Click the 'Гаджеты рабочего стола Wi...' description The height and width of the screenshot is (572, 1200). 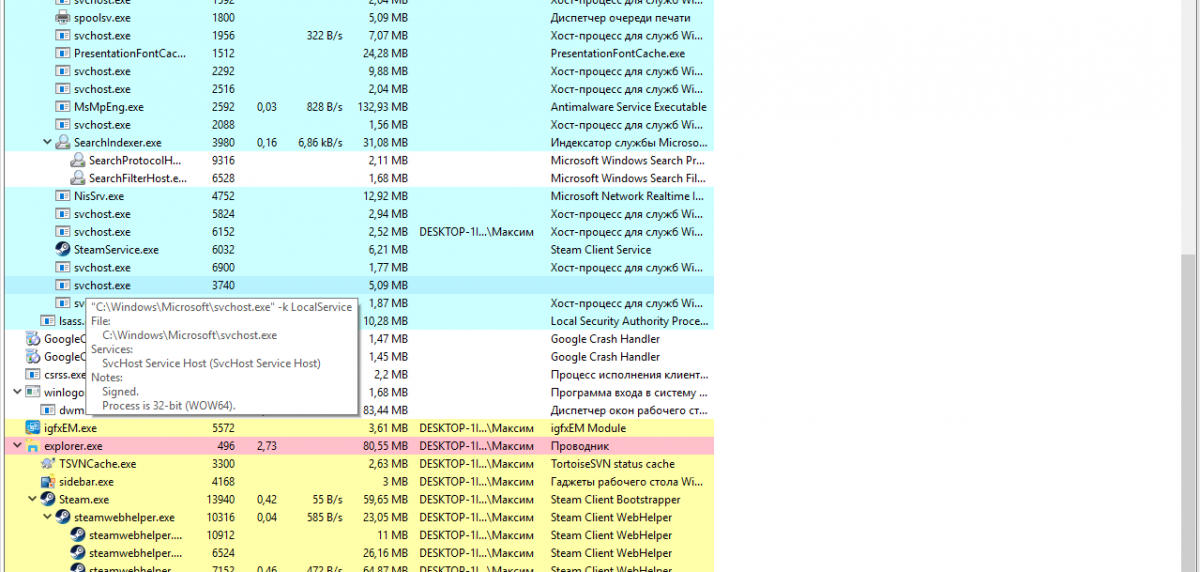click(628, 482)
